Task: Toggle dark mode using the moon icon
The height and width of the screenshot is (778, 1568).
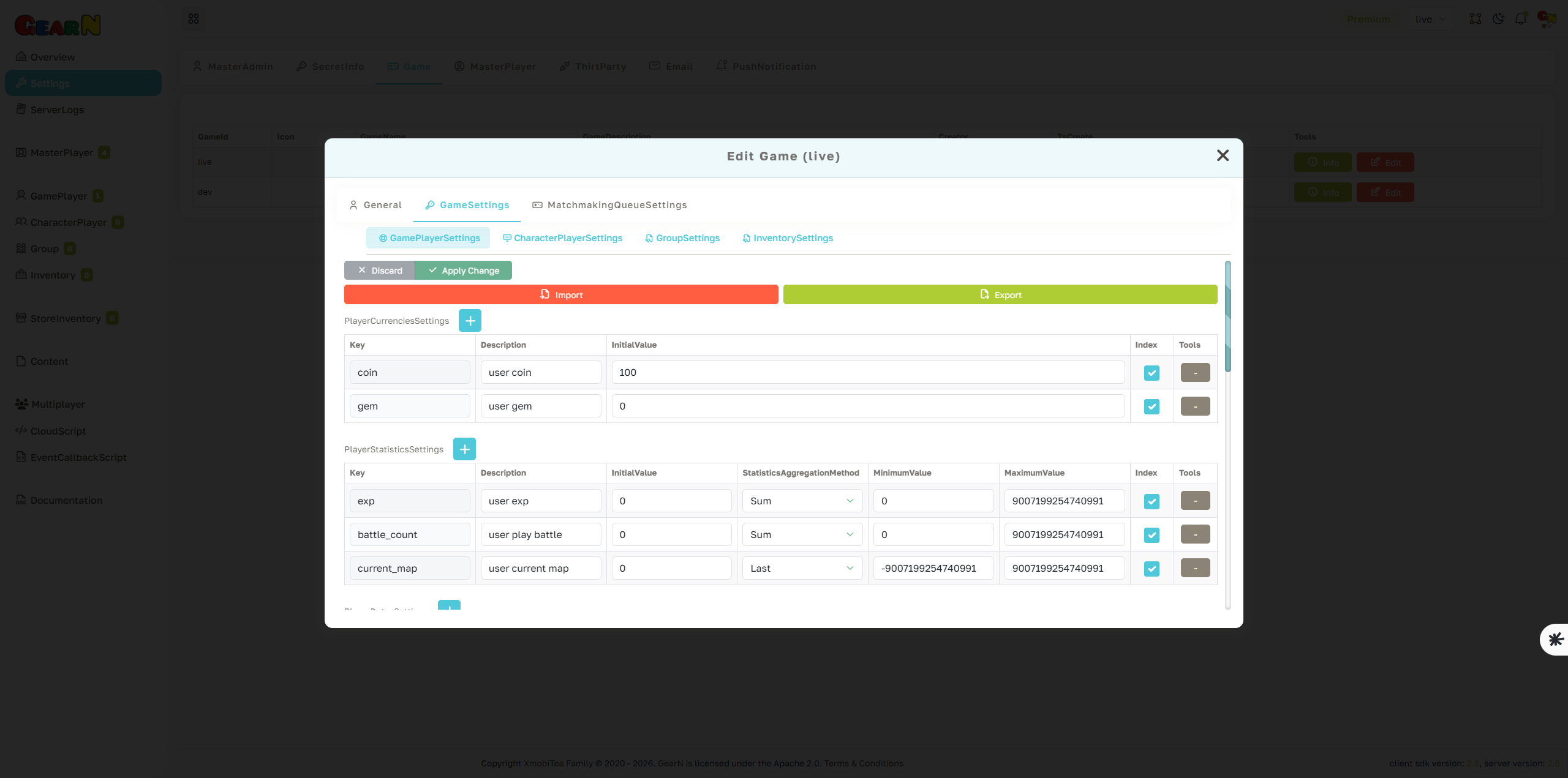Action: click(x=1499, y=19)
